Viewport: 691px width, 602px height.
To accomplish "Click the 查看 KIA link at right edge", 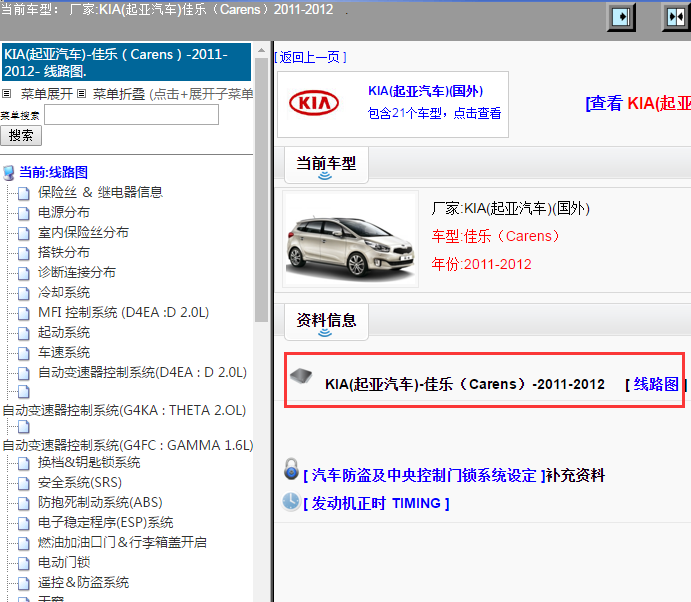I will tap(638, 103).
